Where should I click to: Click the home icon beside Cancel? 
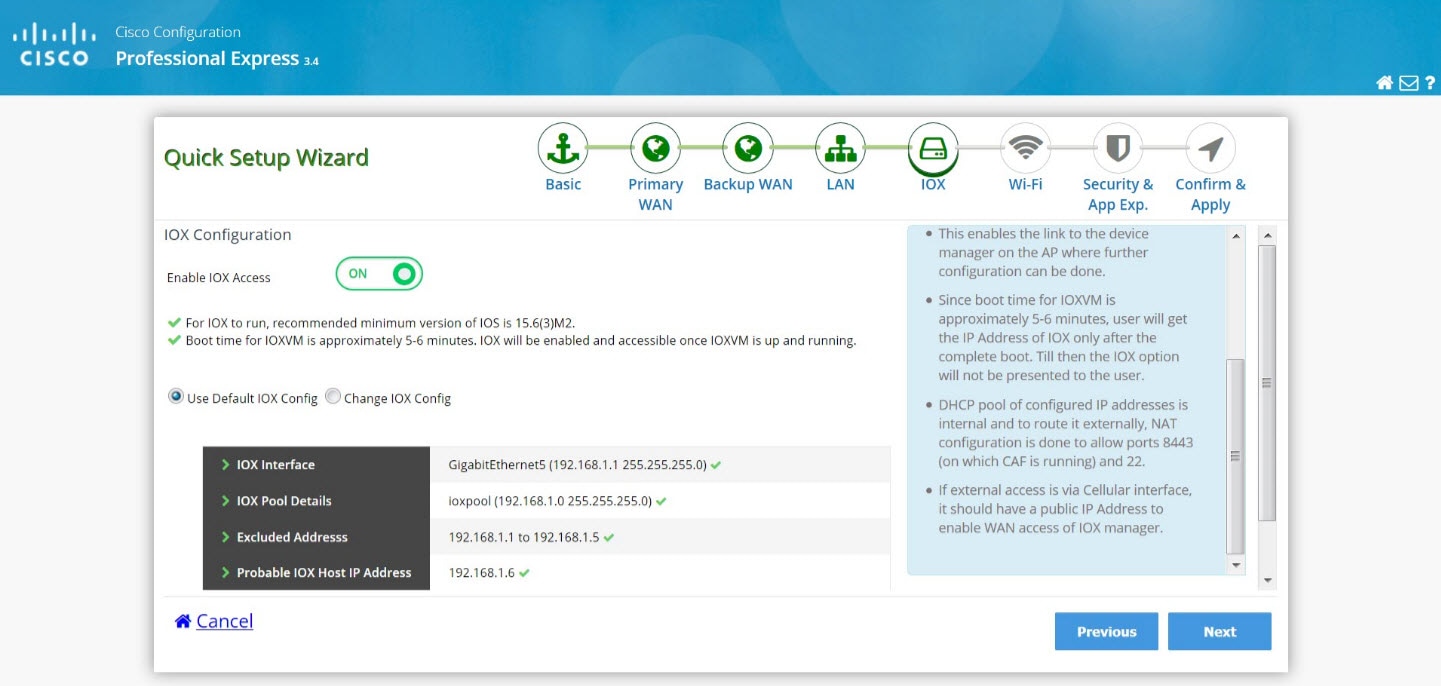(183, 621)
